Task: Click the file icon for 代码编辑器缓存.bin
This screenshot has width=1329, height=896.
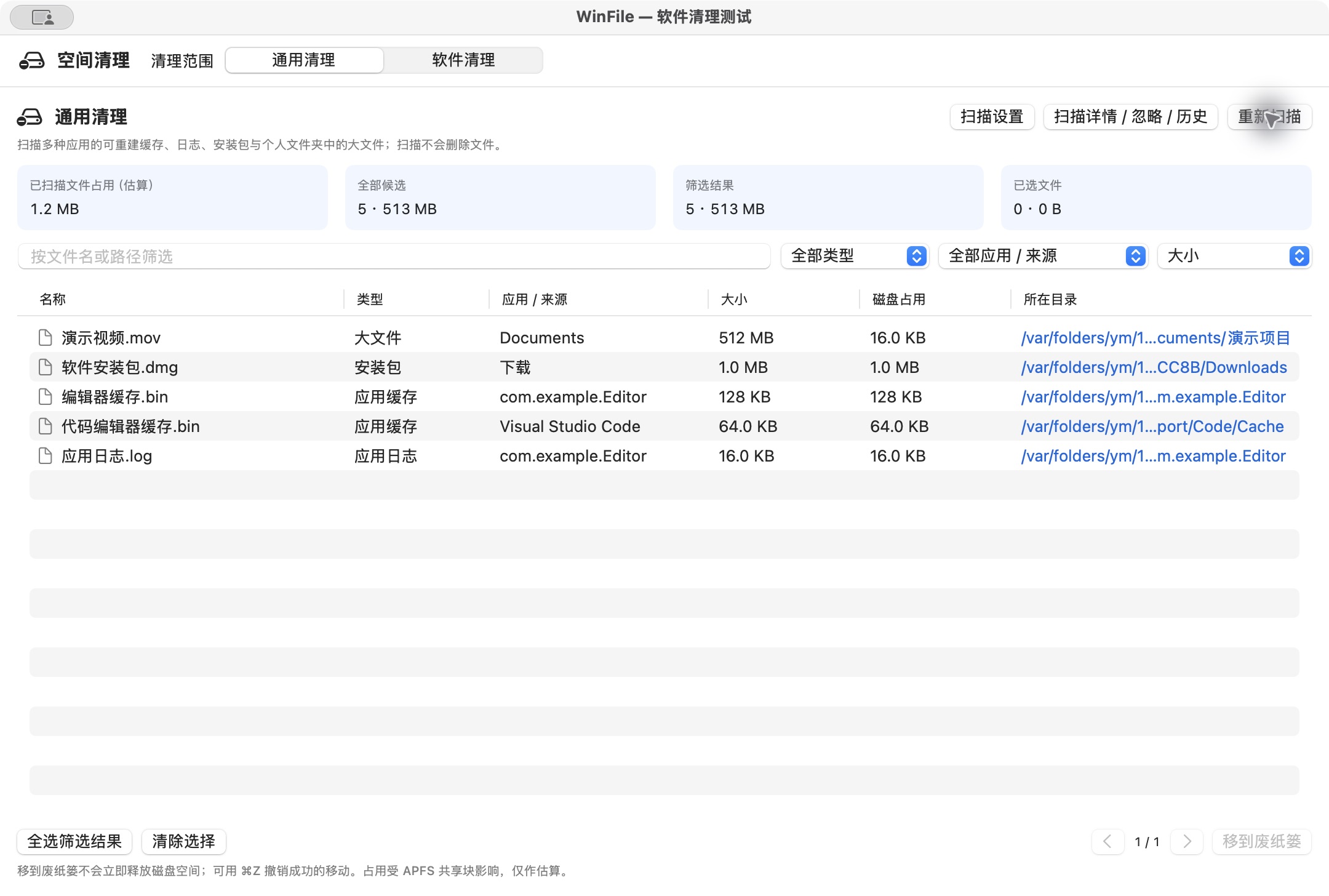Action: [45, 426]
